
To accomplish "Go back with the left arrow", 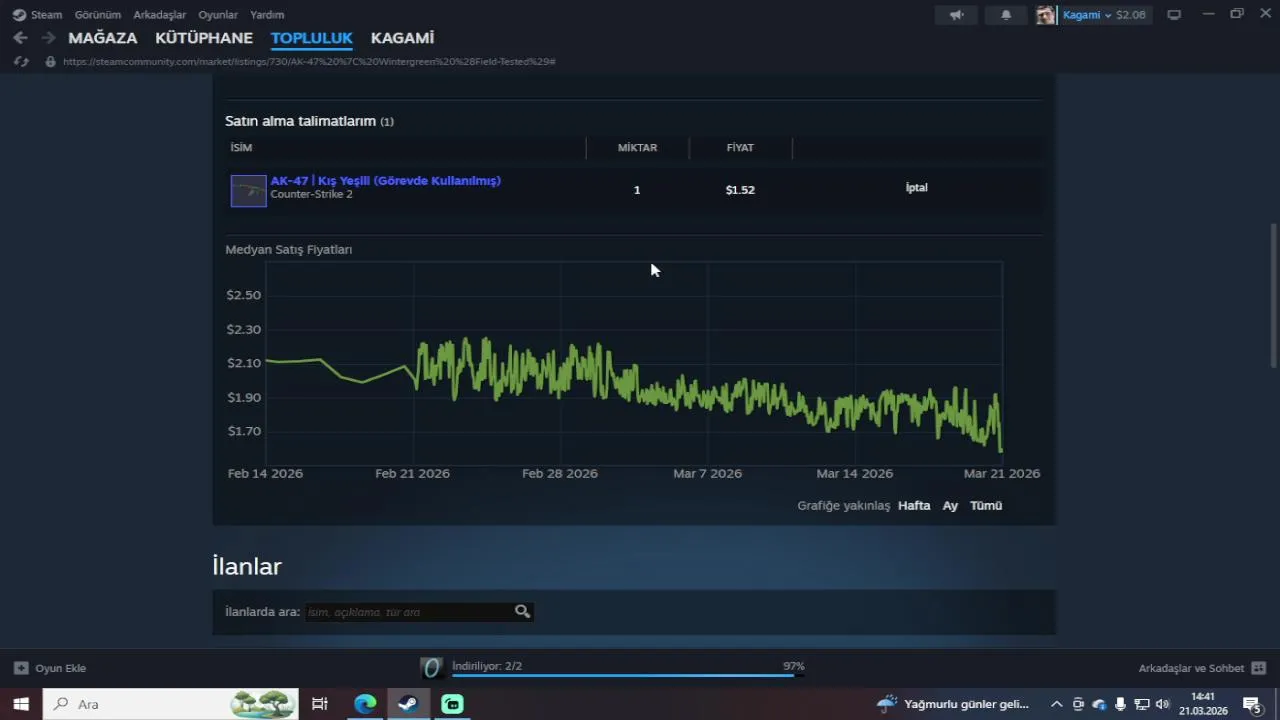I will pos(20,38).
